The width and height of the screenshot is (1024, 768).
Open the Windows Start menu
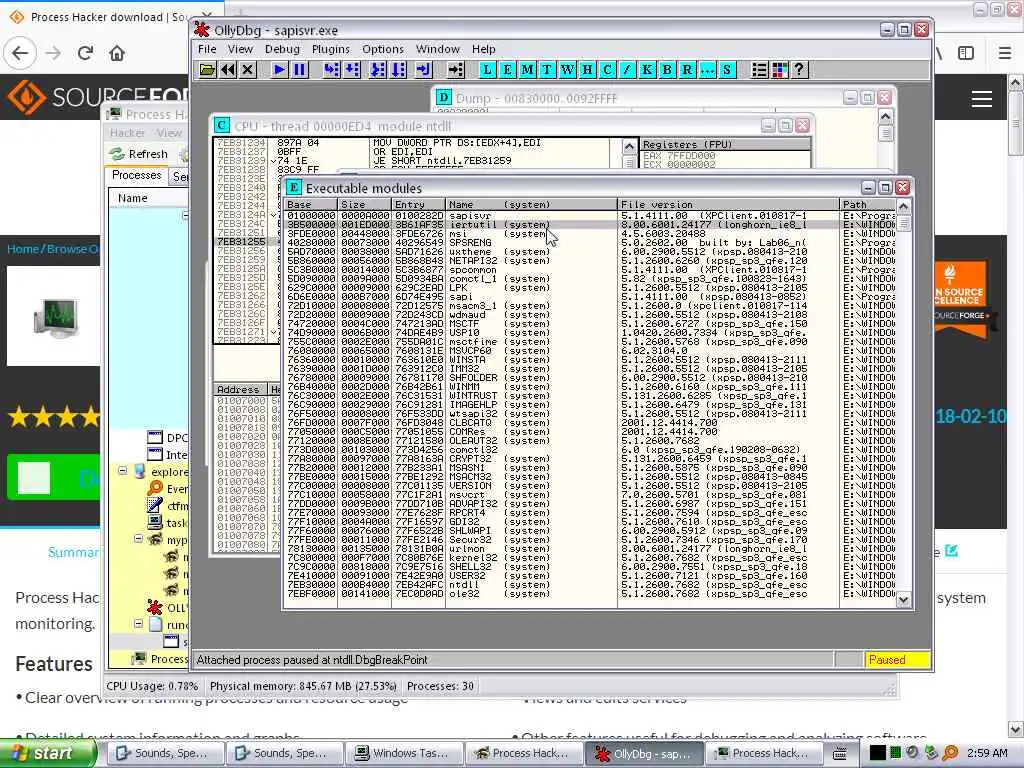point(46,753)
